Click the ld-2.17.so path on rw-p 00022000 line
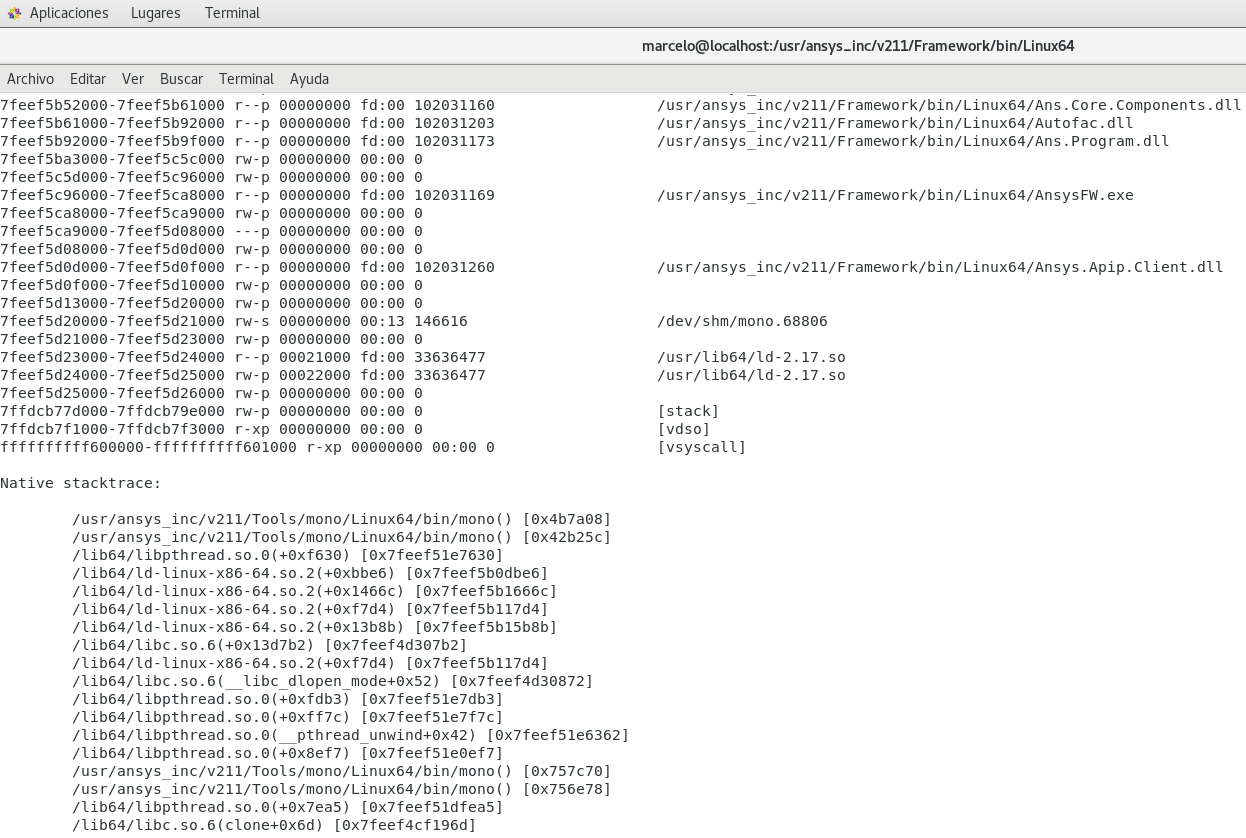This screenshot has width=1246, height=838. (x=751, y=375)
